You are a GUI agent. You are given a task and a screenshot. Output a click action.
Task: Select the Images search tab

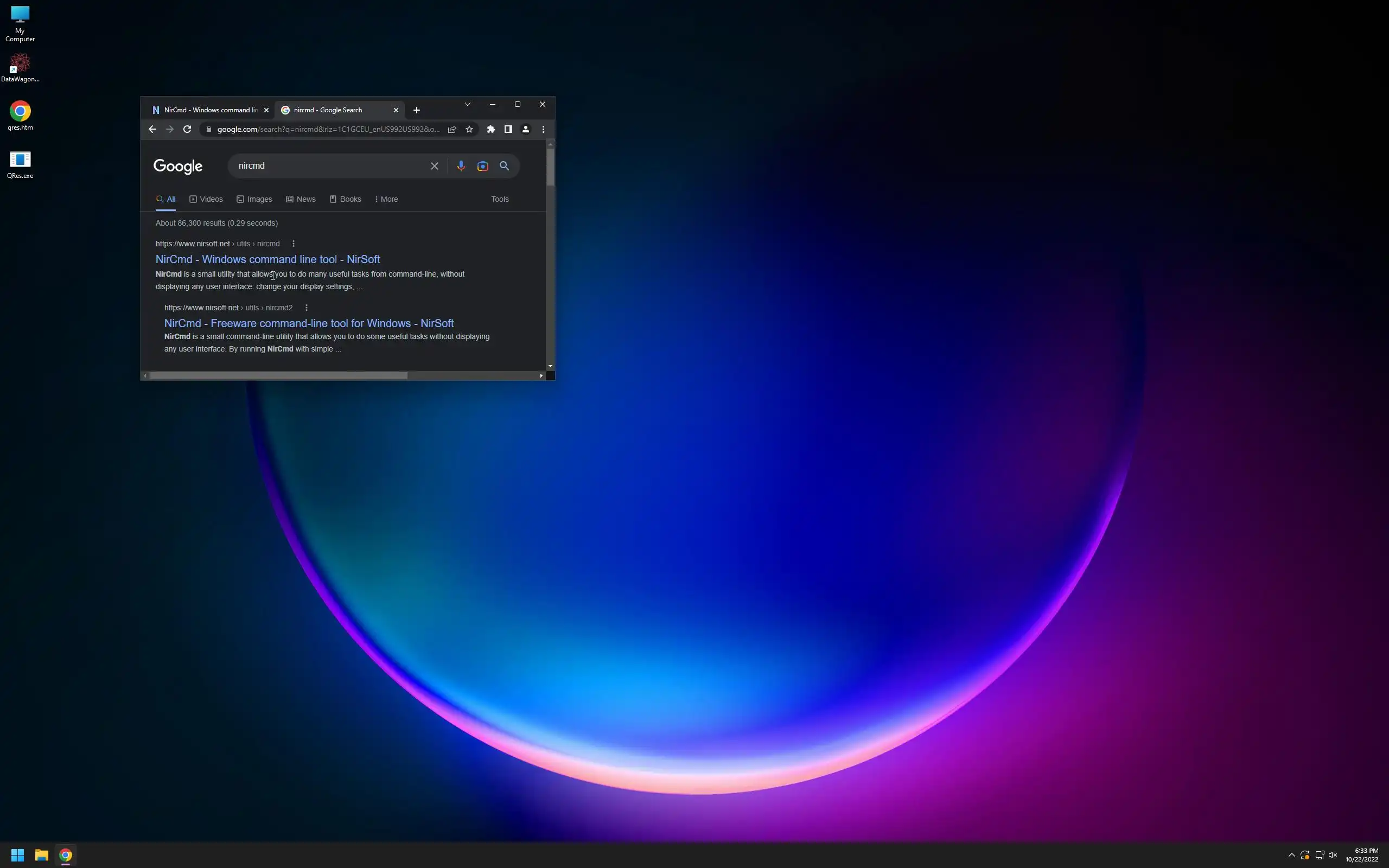tap(254, 199)
